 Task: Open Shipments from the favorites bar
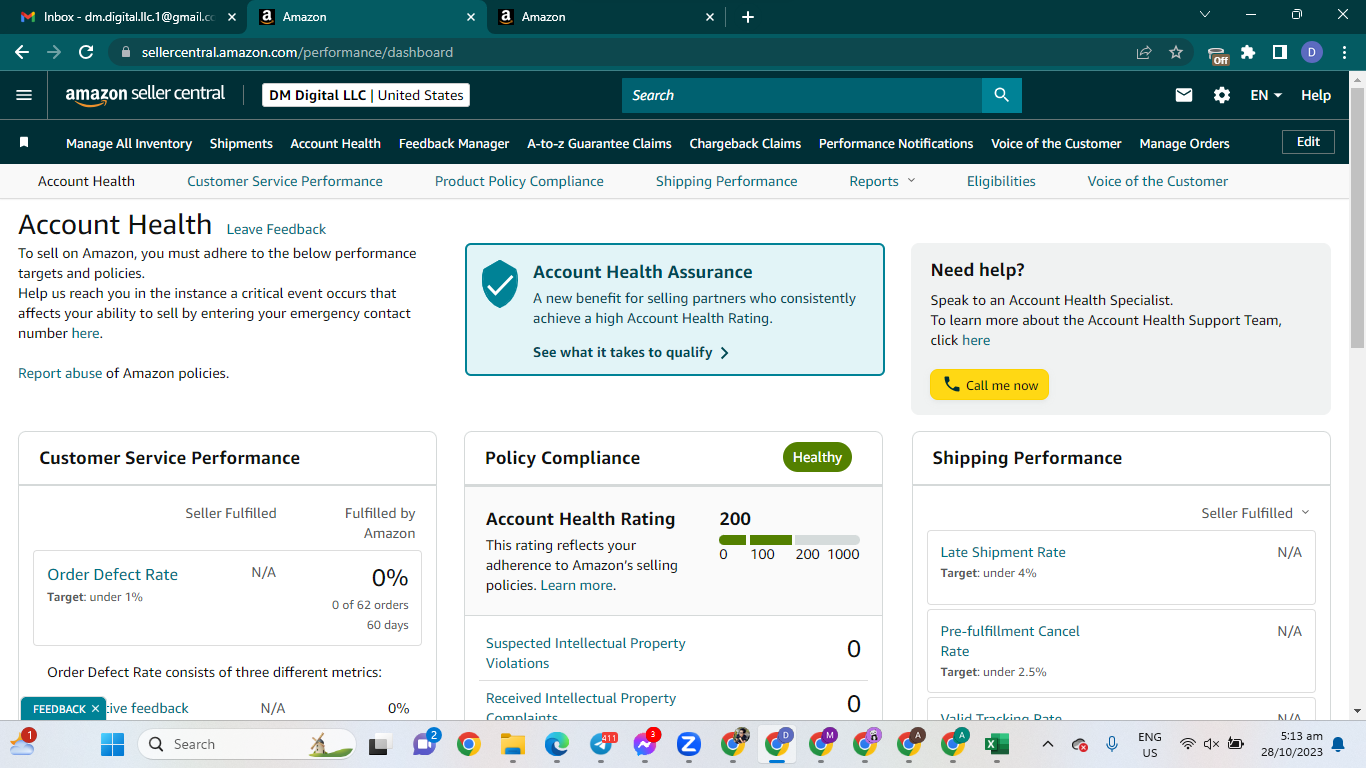tap(241, 143)
